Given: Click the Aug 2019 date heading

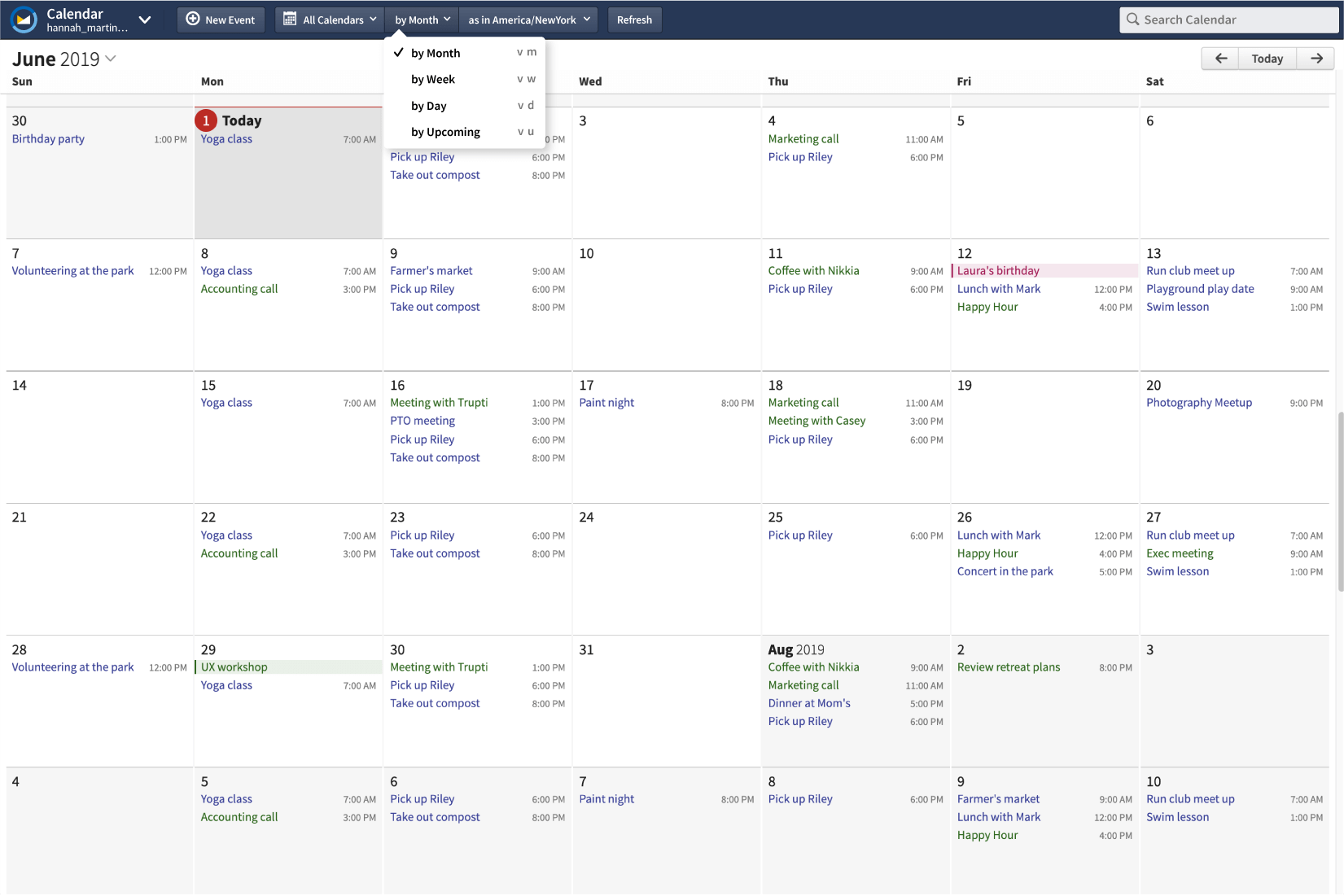Looking at the screenshot, I should 796,649.
